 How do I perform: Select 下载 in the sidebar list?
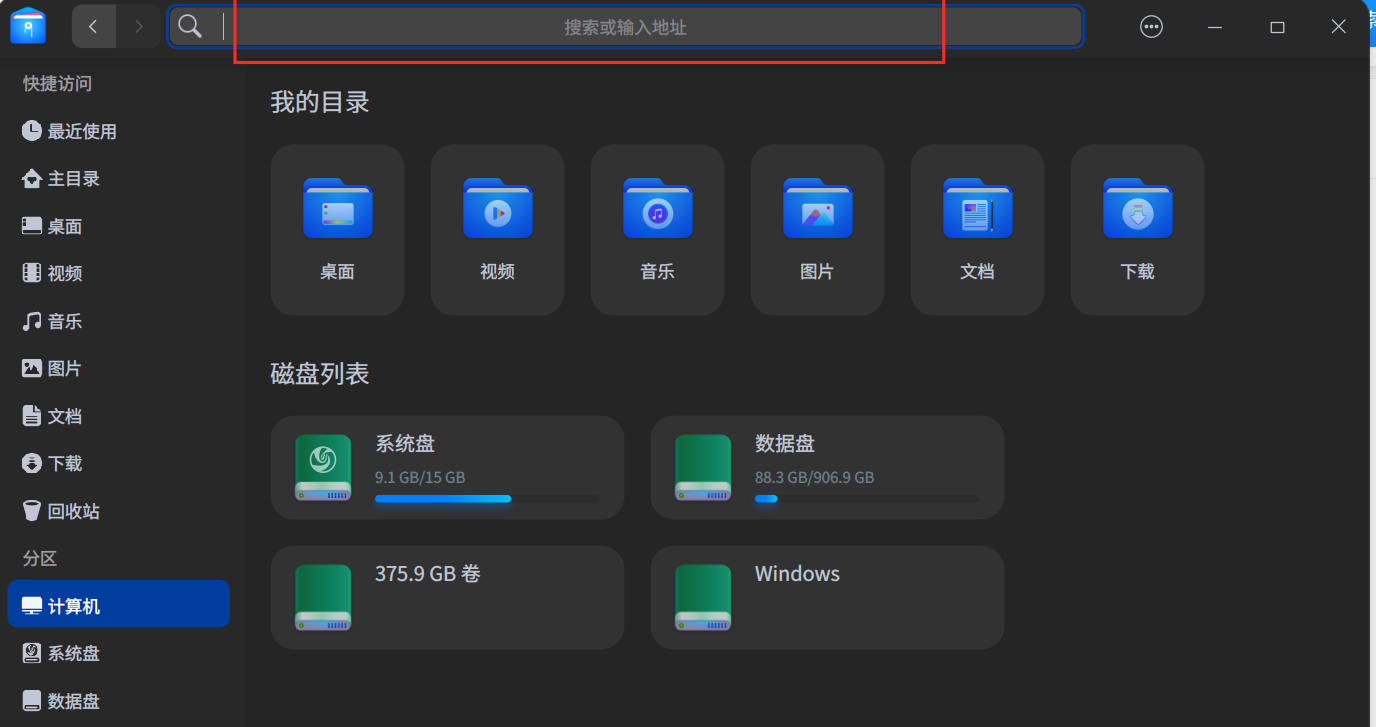coord(119,463)
